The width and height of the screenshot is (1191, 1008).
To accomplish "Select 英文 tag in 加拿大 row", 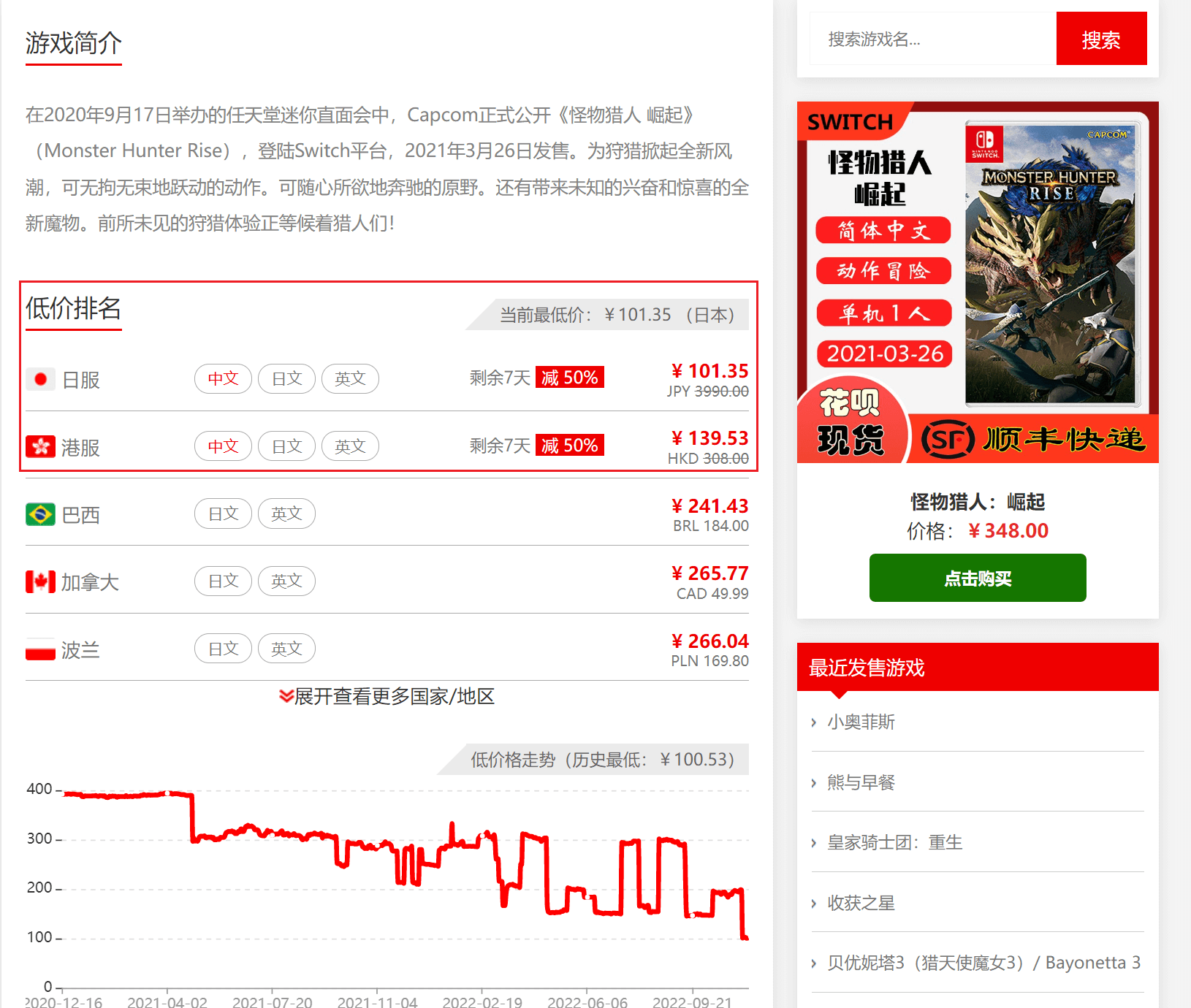I will pyautogui.click(x=286, y=581).
